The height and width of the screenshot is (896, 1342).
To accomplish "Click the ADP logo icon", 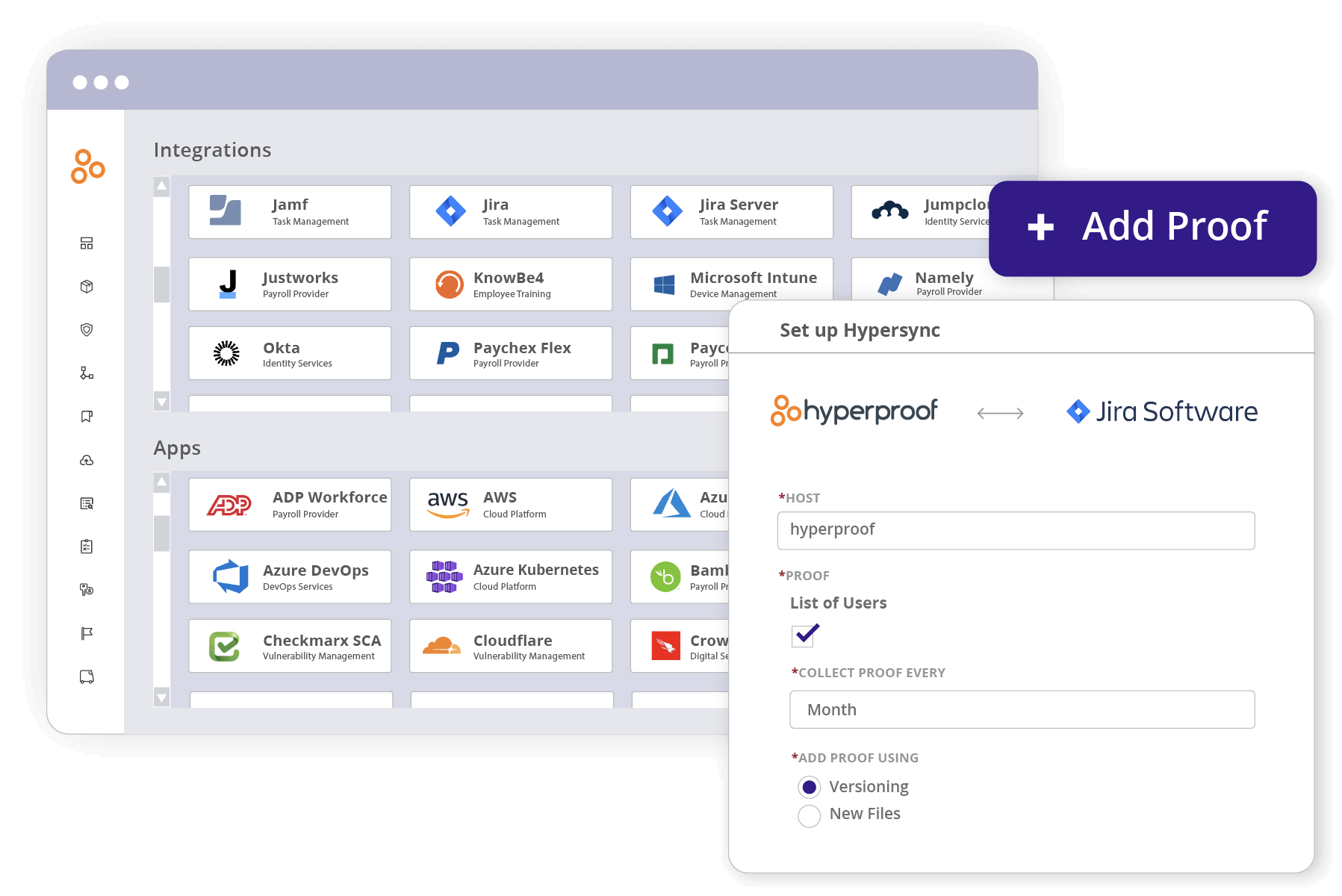I will [229, 505].
